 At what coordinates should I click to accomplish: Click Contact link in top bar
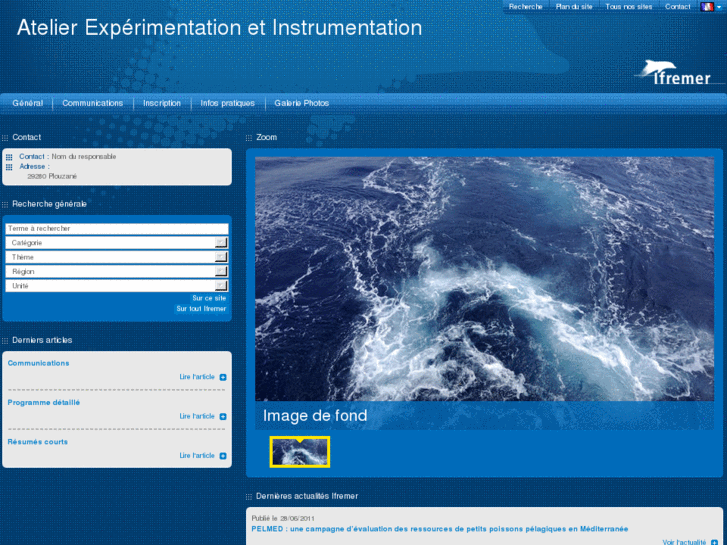coord(677,6)
